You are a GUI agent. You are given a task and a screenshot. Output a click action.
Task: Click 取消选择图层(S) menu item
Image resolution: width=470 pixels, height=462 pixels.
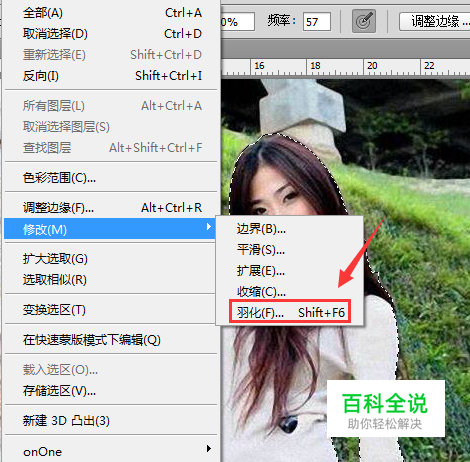tap(110, 127)
